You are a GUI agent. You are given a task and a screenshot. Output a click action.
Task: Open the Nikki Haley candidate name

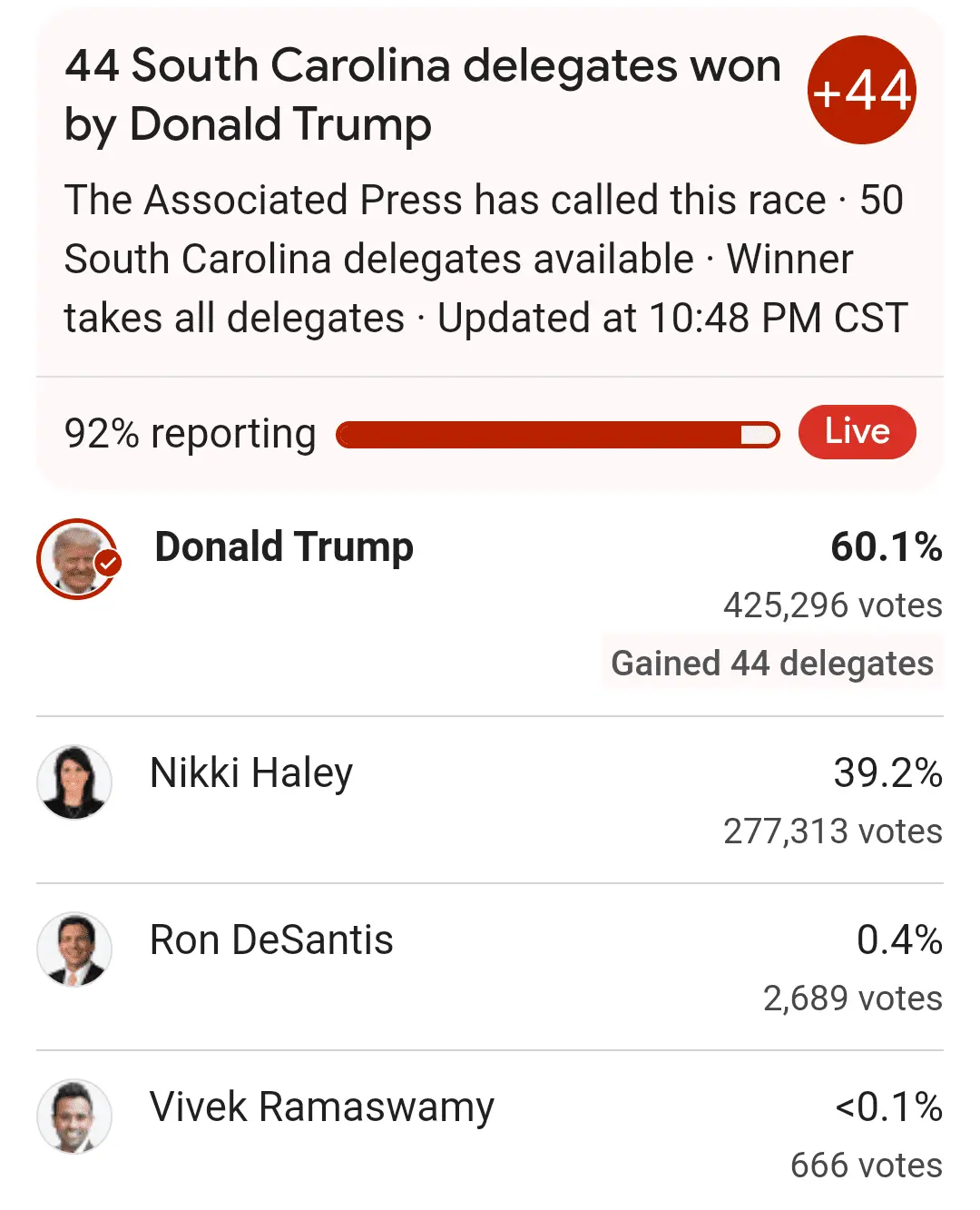point(251,773)
